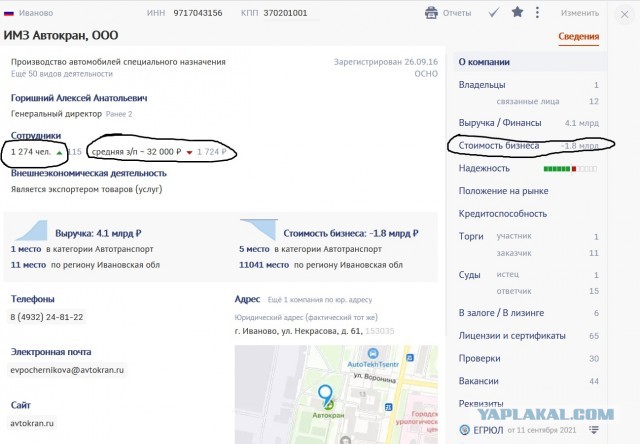This screenshot has width=640, height=444.
Task: Open Положение на рынке section
Action: pos(503,191)
